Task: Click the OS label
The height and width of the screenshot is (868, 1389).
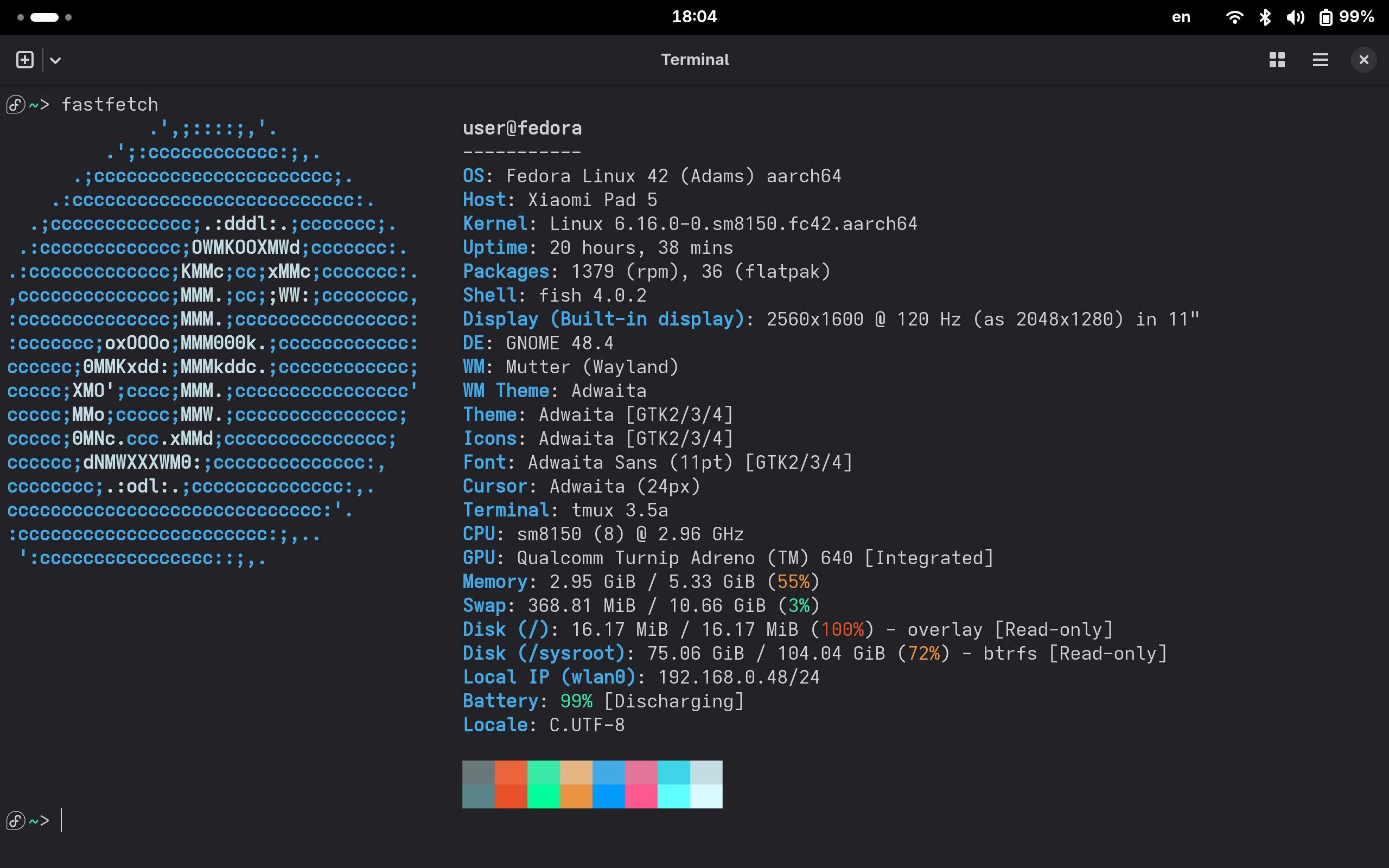Action: pyautogui.click(x=474, y=176)
